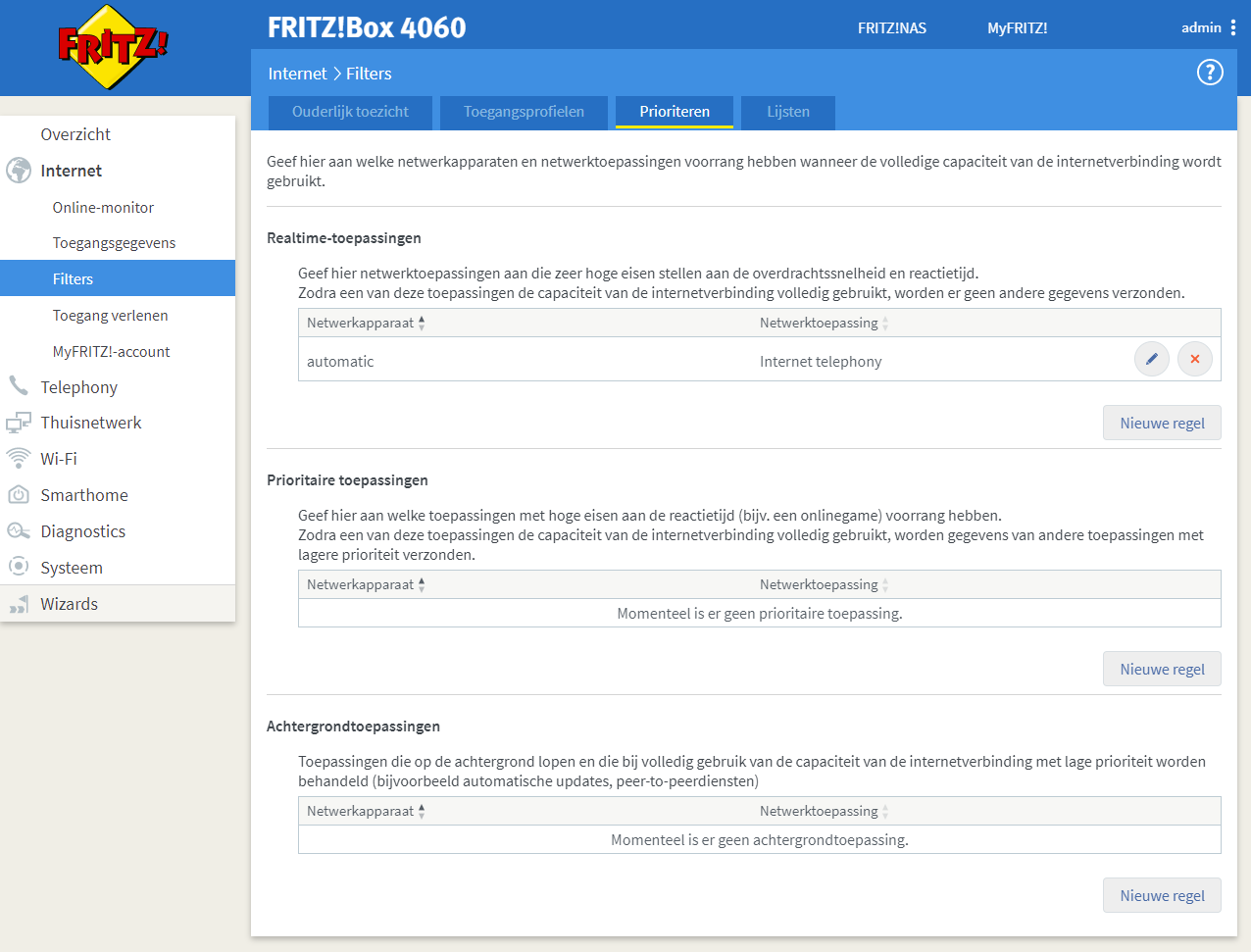Edit the Internet telephony rule with the pencil icon

click(x=1152, y=359)
